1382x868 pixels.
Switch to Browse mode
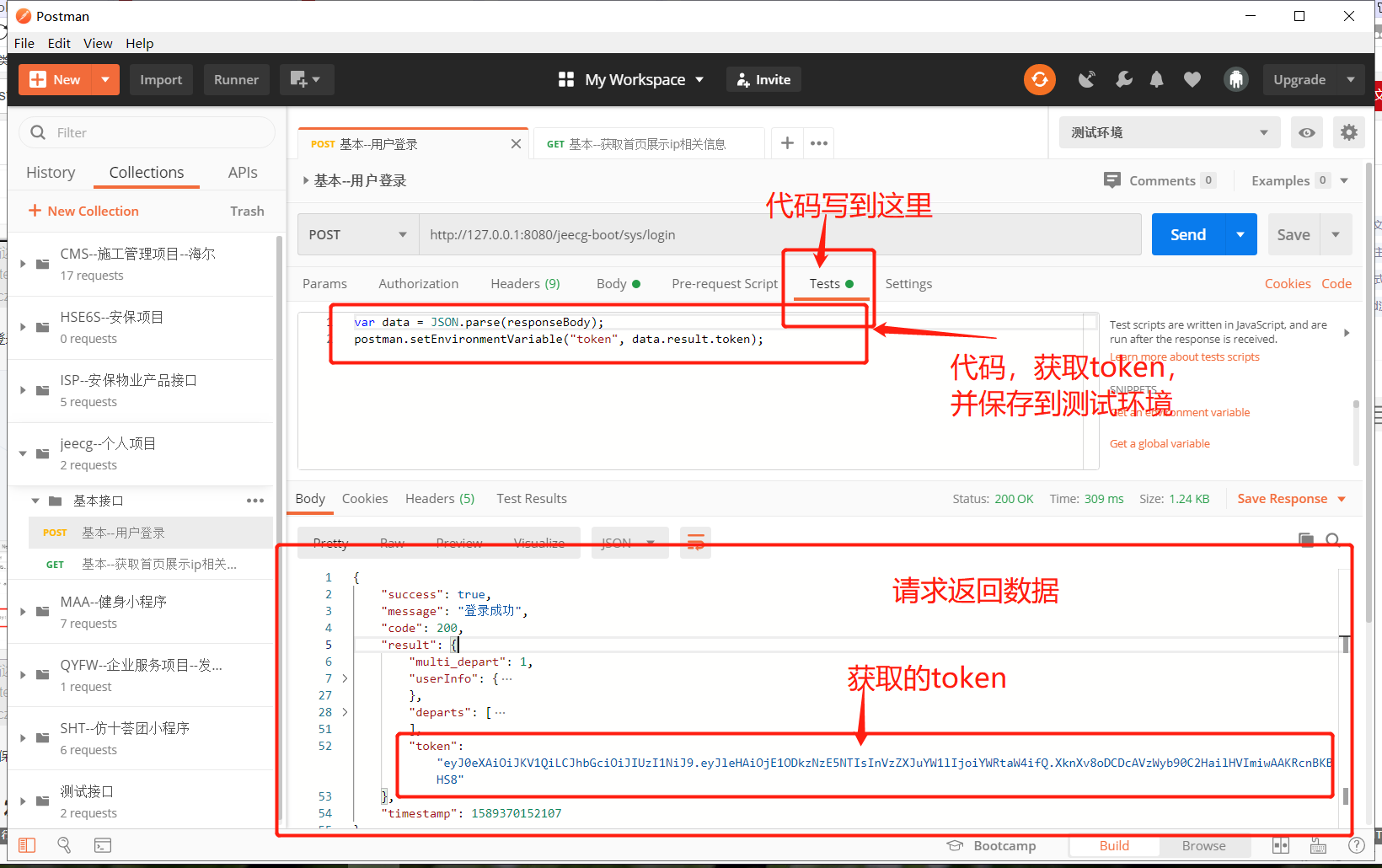[1203, 845]
